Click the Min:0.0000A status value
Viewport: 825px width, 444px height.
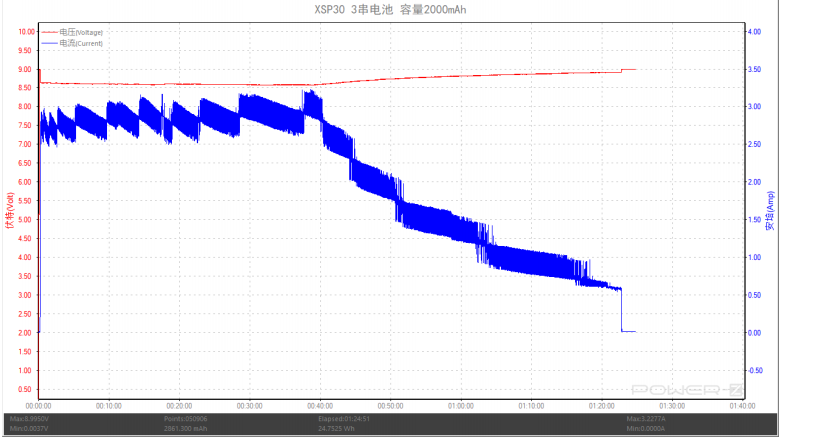(x=646, y=428)
